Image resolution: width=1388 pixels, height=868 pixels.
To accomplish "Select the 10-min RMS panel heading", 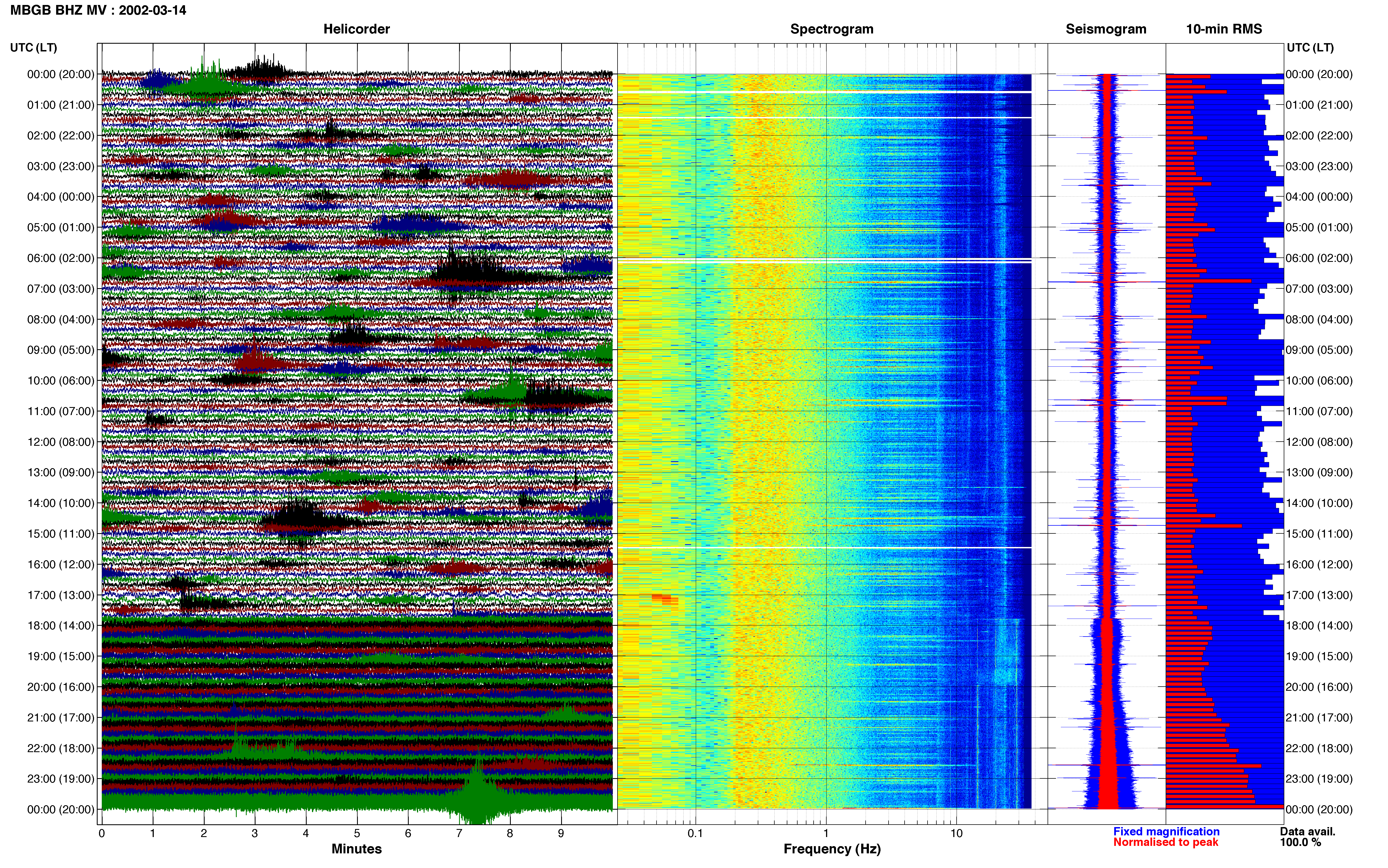I will tap(1224, 29).
